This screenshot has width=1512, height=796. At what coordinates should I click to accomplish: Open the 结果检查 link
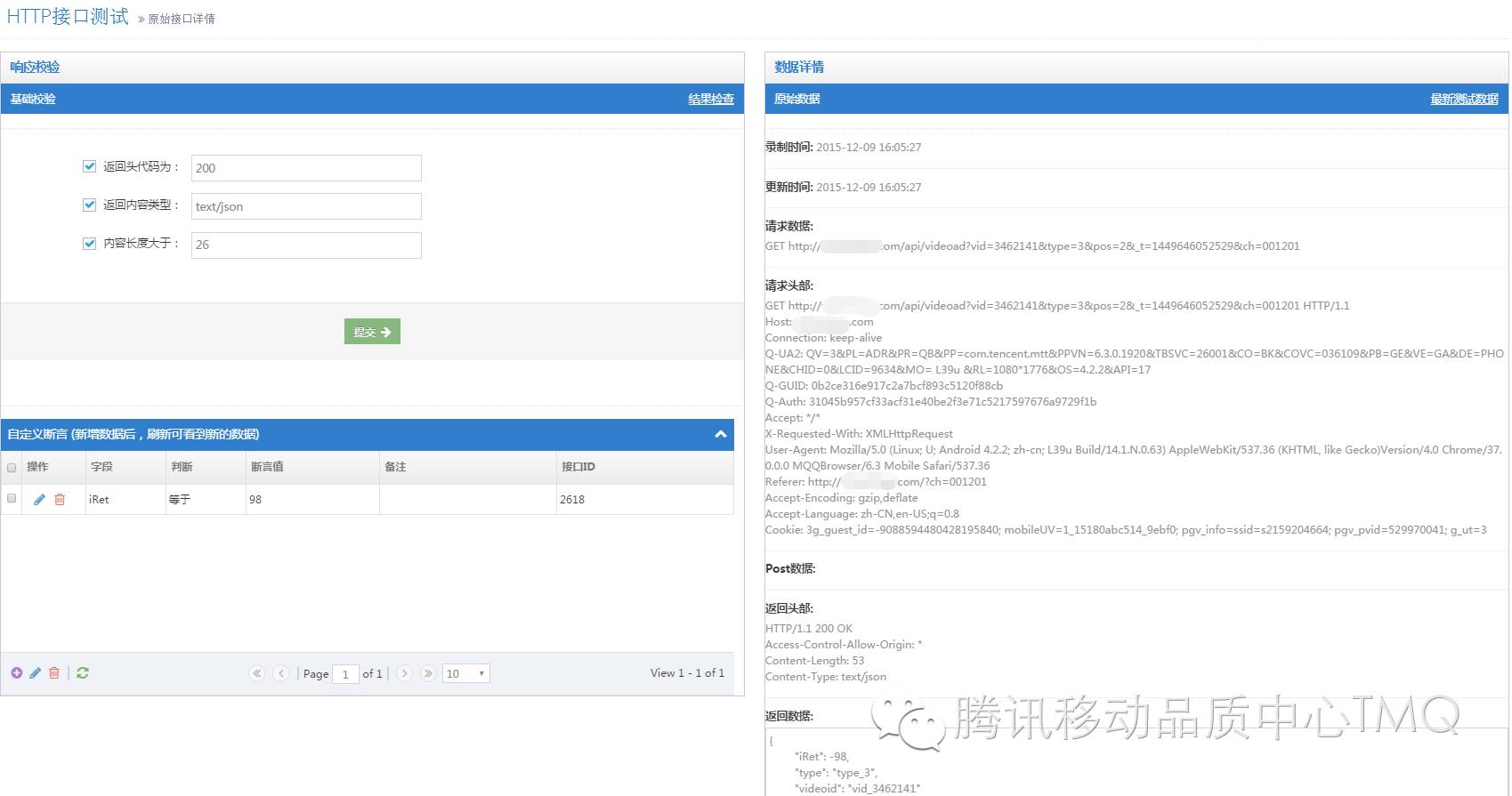tap(711, 99)
